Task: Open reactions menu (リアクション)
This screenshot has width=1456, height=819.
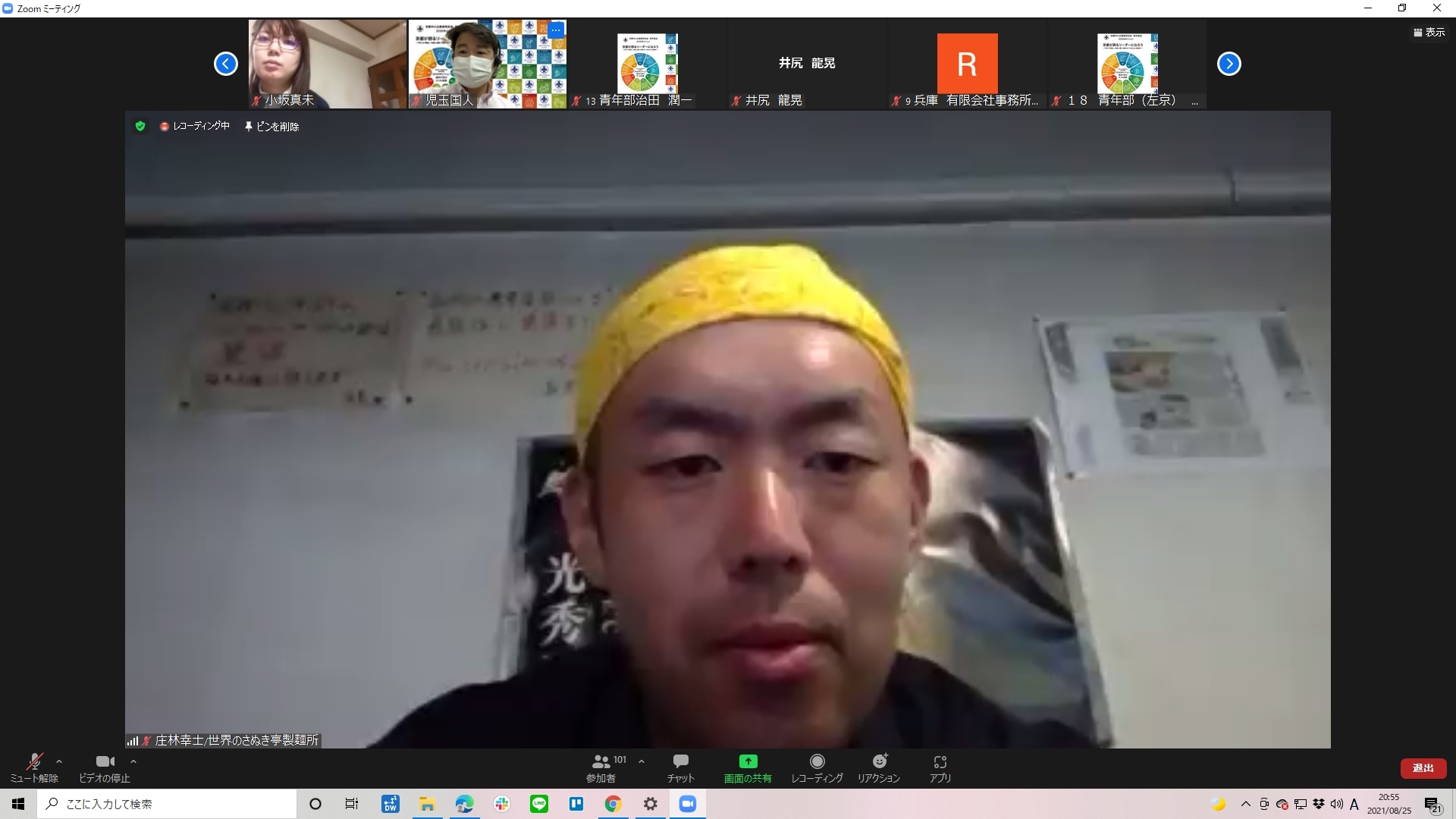Action: [x=879, y=767]
